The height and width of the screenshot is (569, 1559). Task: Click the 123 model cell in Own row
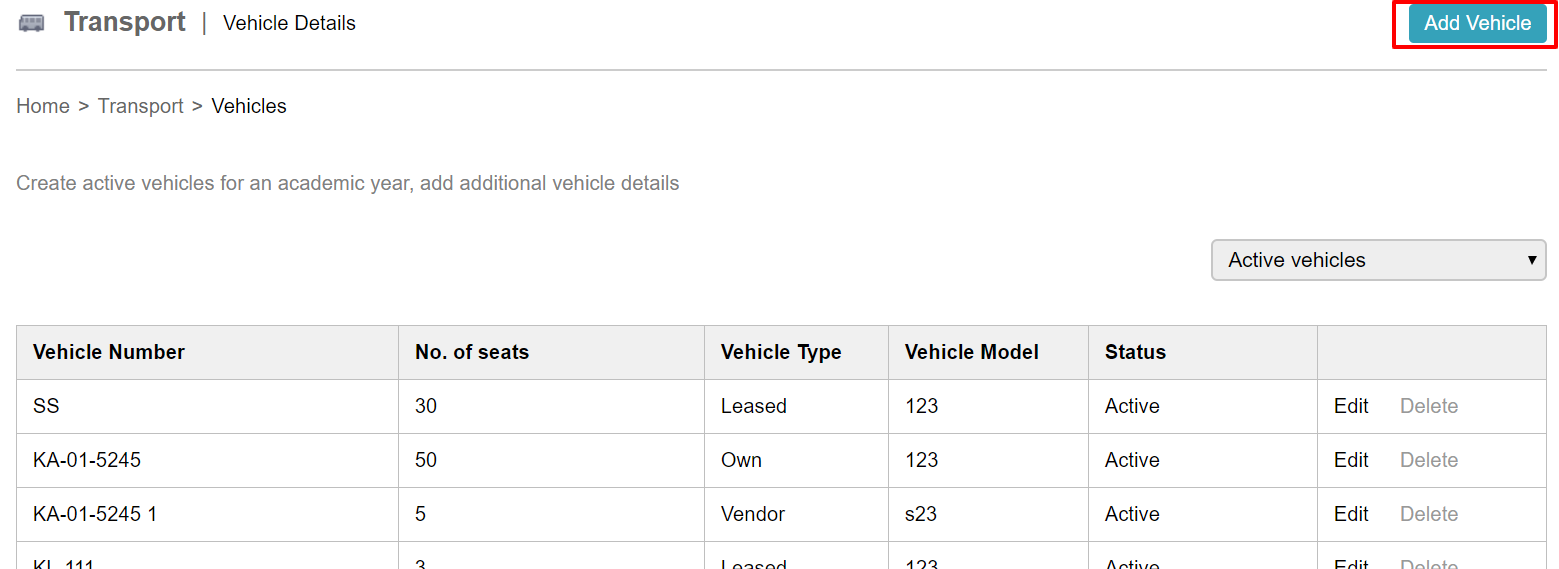(x=989, y=460)
